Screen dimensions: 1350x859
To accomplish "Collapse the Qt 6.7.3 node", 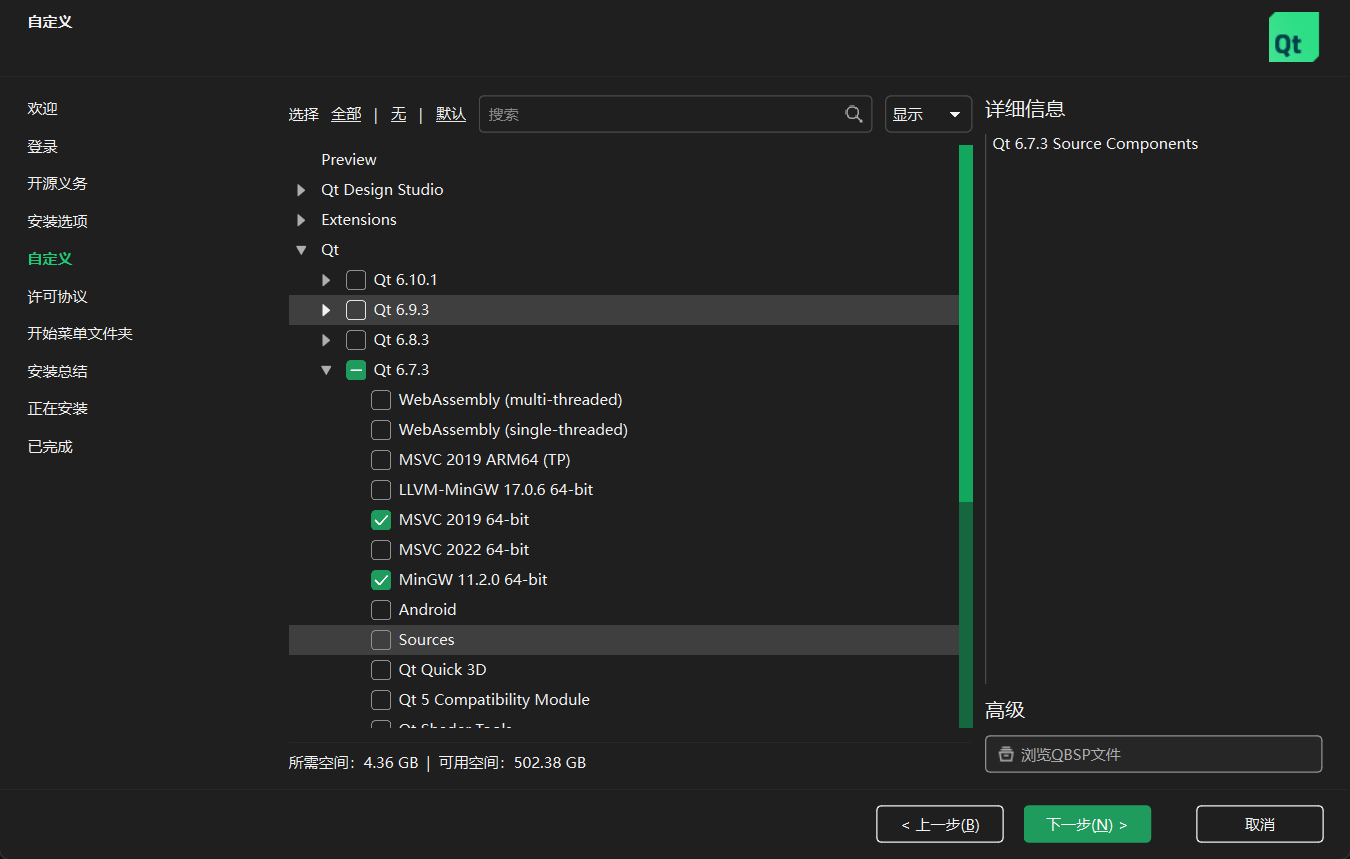I will pos(326,370).
